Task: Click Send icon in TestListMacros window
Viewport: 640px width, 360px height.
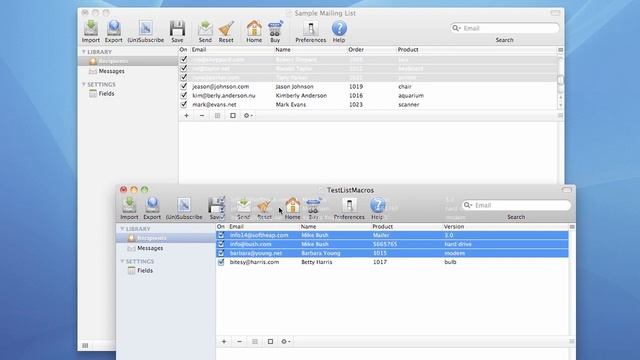Action: coord(243,205)
